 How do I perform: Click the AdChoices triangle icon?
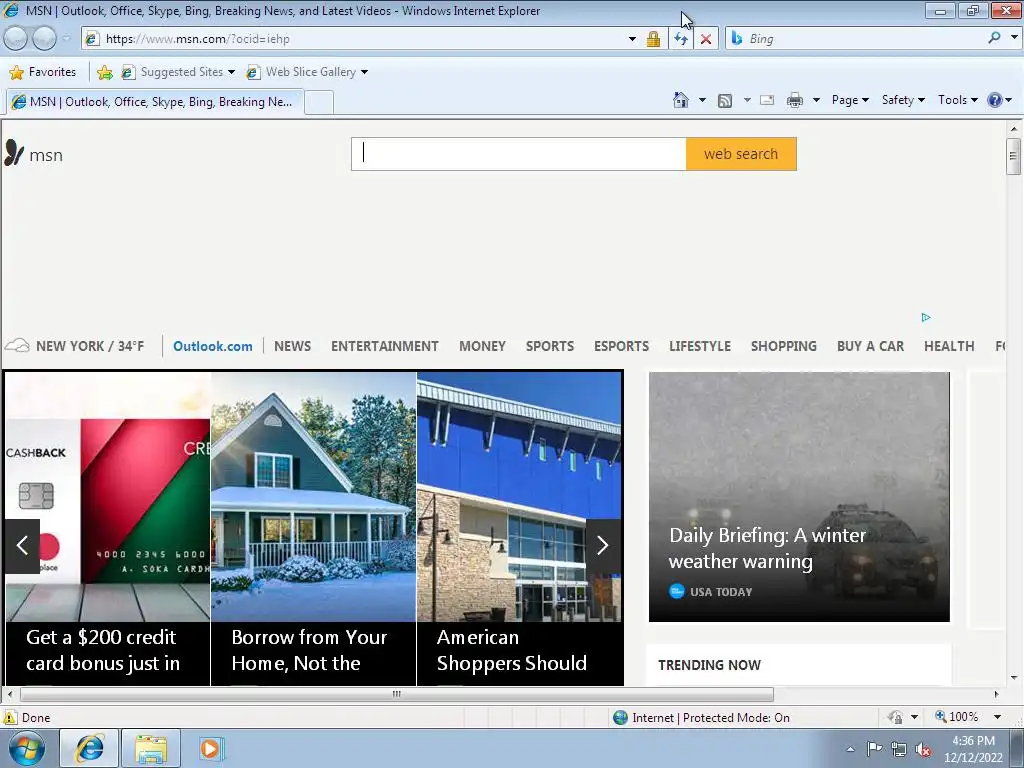pyautogui.click(x=925, y=317)
